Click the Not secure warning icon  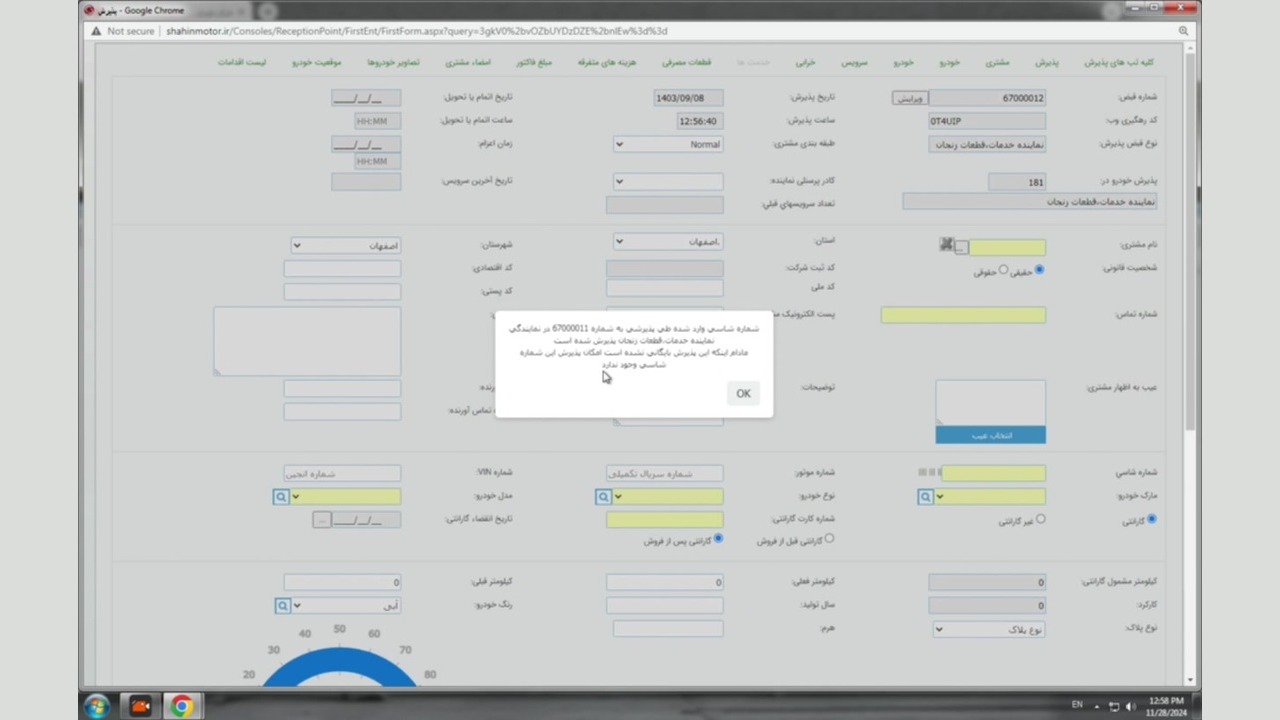[x=96, y=31]
